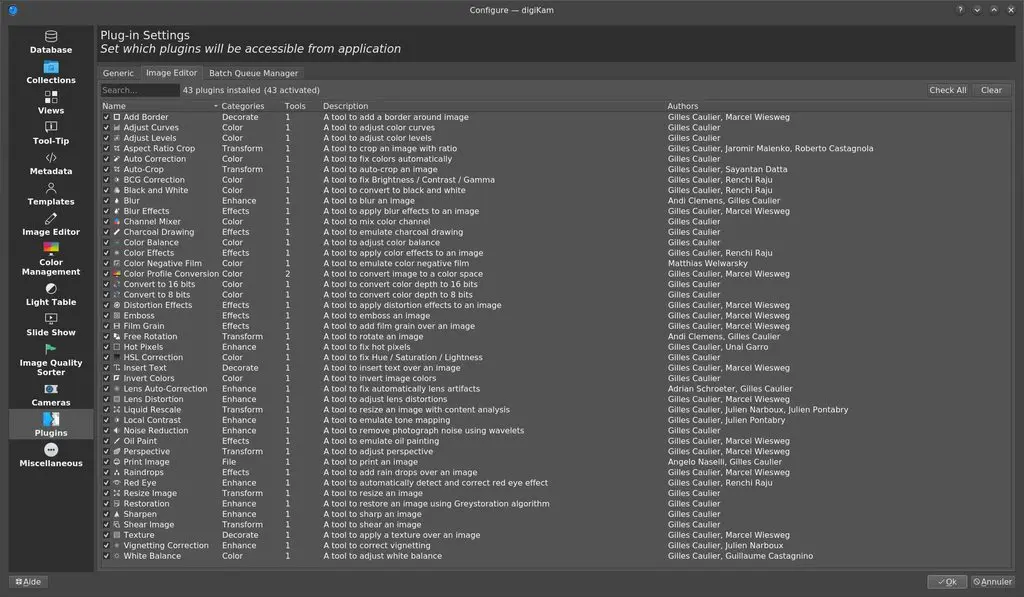Image resolution: width=1024 pixels, height=597 pixels.
Task: Open the Cameras settings section
Action: [x=49, y=396]
